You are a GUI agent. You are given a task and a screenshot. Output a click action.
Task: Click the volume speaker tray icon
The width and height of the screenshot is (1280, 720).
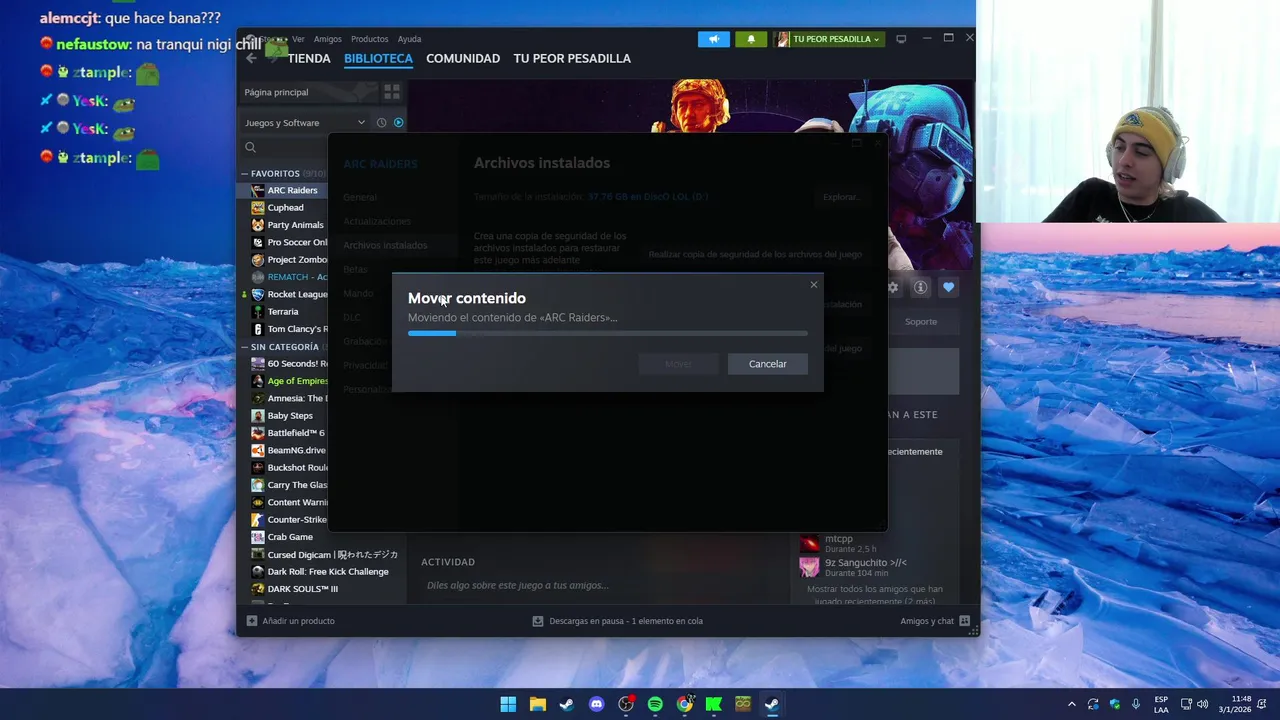1202,704
